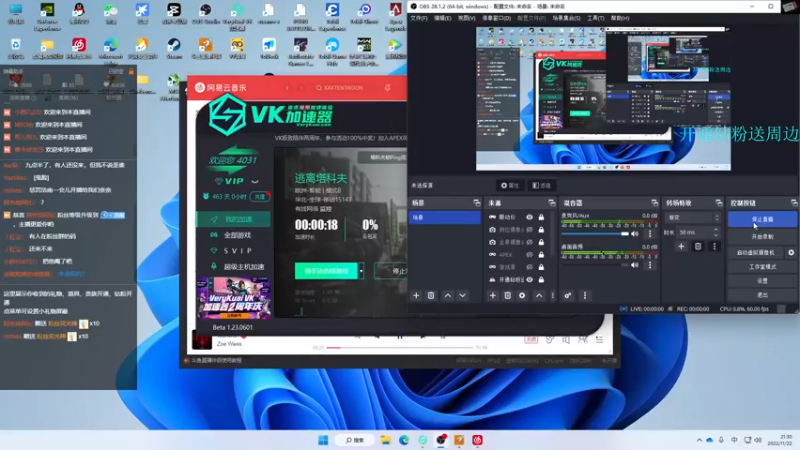Open Settings from OBS controls

coord(762,281)
